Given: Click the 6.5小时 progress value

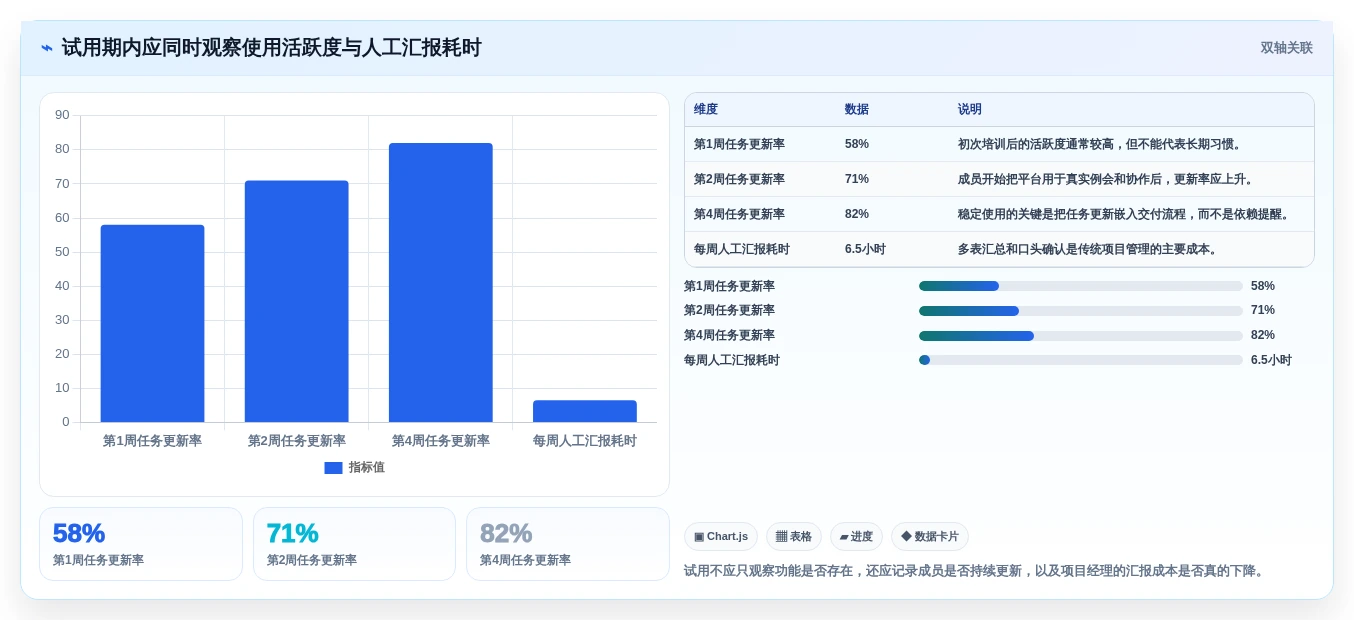Looking at the screenshot, I should pos(1271,360).
